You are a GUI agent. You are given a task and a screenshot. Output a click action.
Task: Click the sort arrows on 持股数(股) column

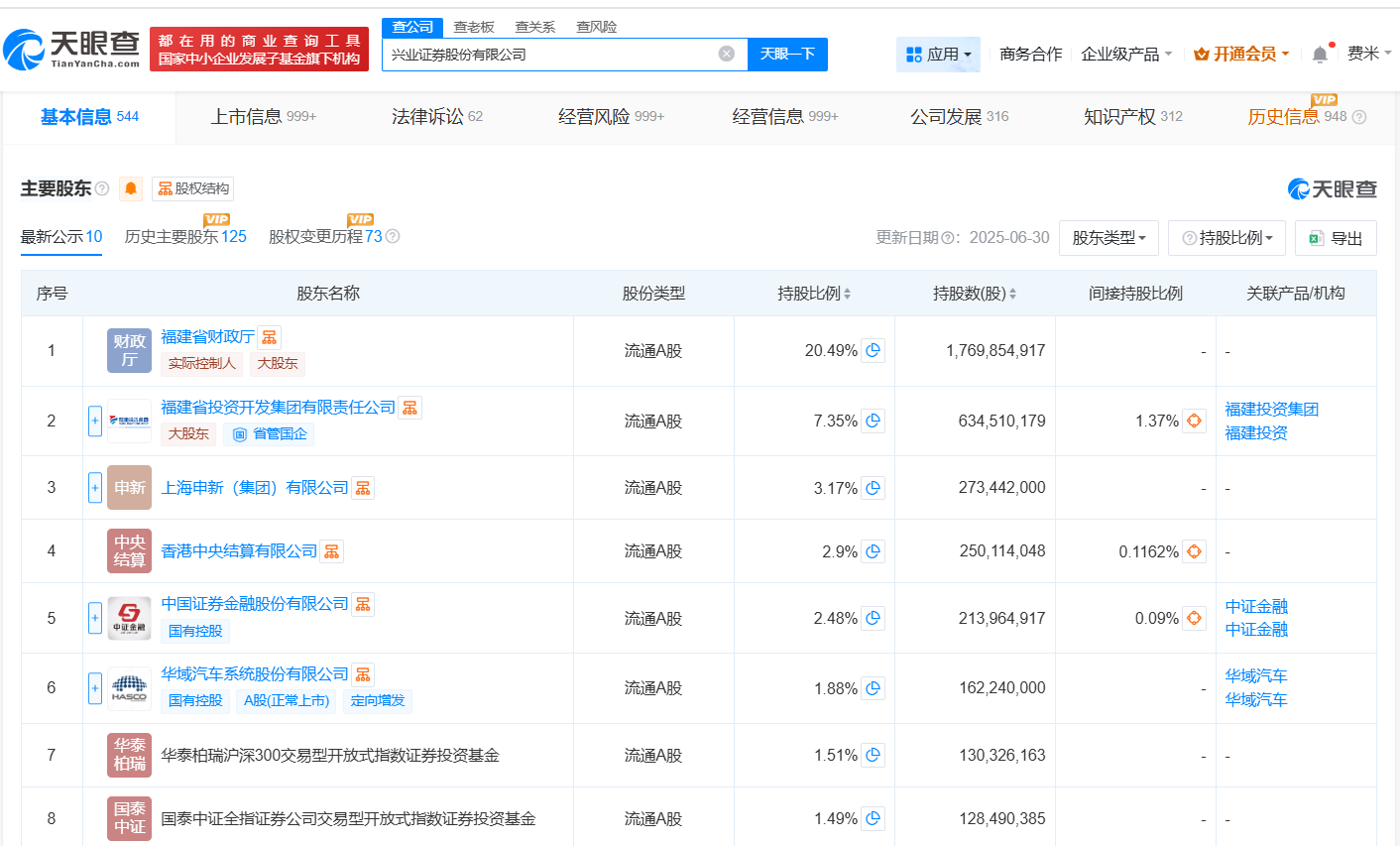click(x=1013, y=293)
